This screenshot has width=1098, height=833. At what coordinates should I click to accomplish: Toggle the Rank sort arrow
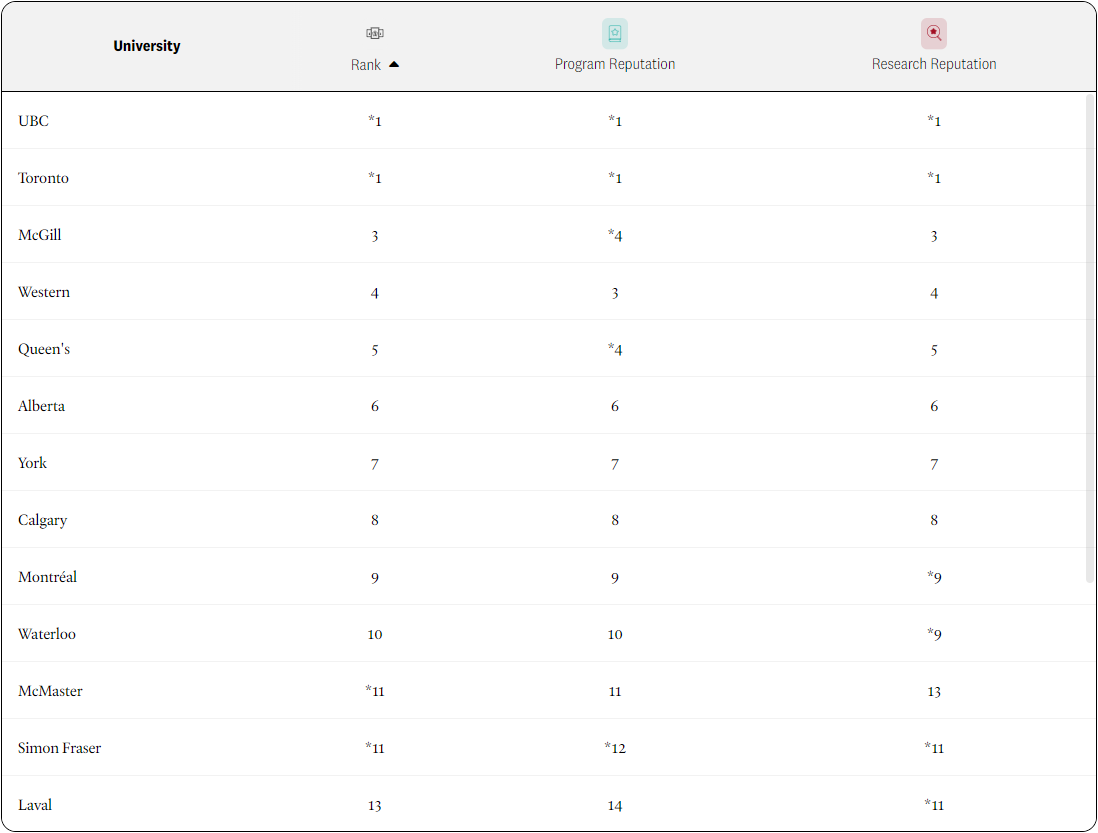[x=394, y=64]
